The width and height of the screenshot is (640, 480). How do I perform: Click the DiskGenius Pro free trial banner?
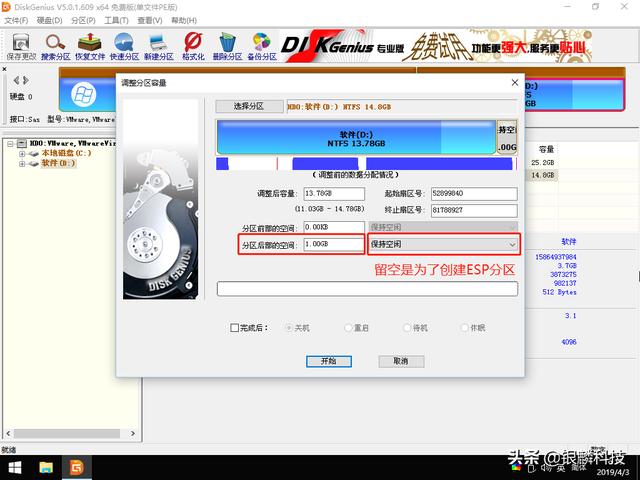pyautogui.click(x=436, y=46)
